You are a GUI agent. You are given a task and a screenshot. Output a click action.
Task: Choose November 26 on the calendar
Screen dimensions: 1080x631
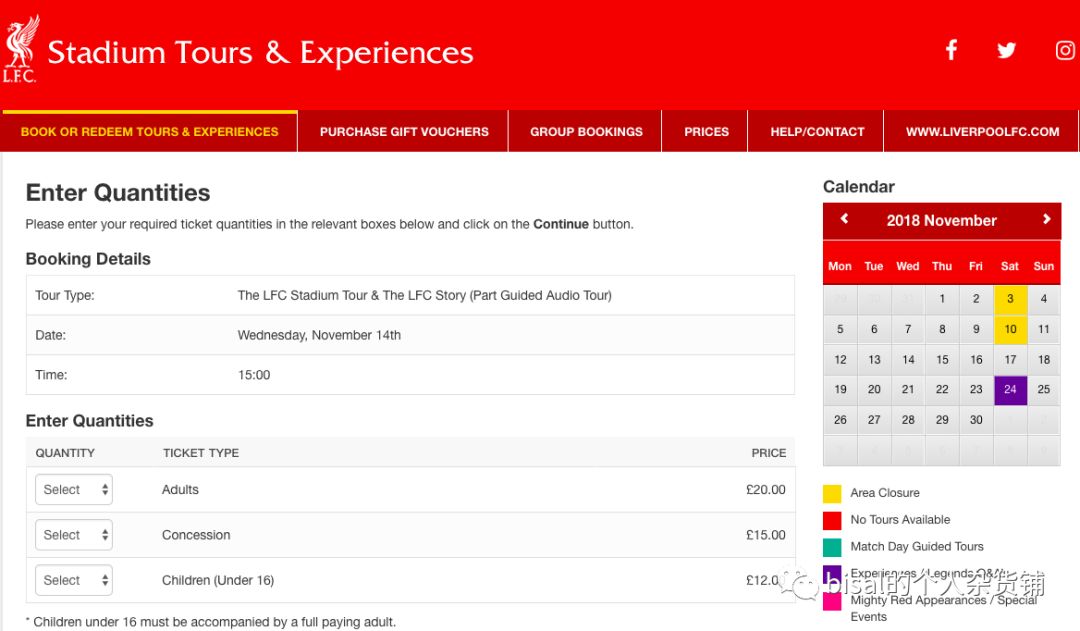click(840, 420)
